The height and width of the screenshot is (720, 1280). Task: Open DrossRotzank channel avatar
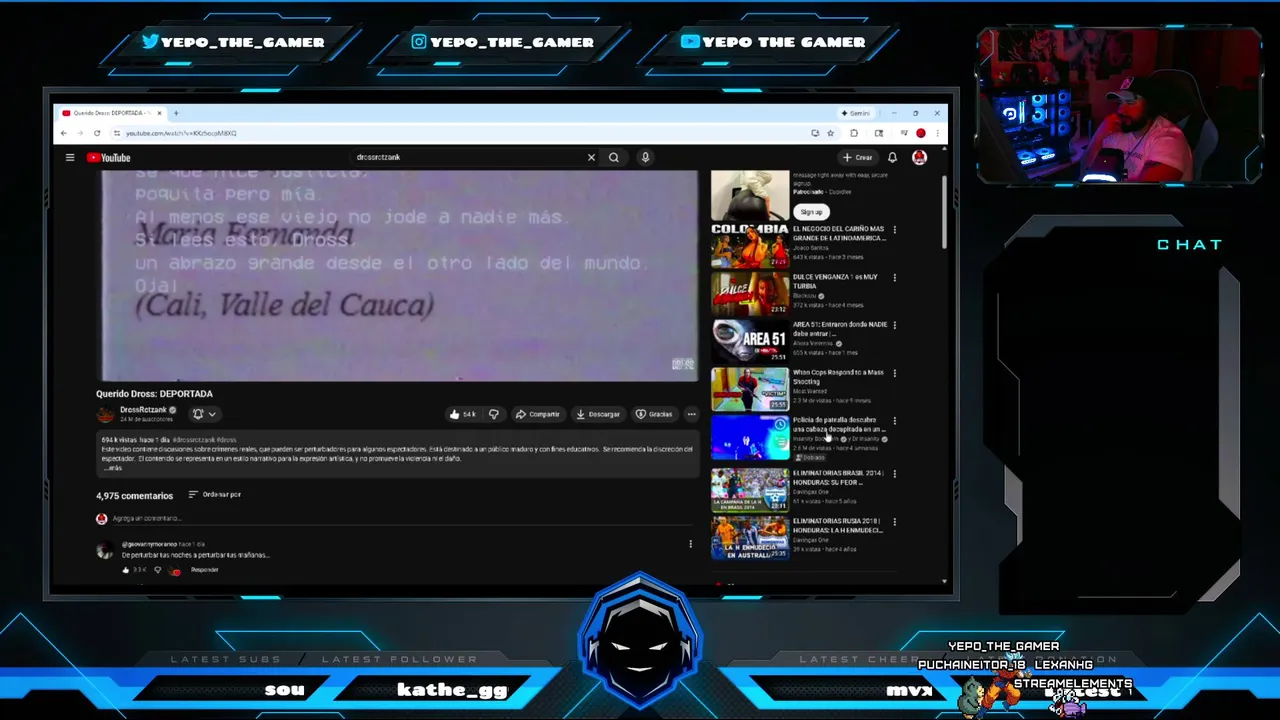[x=105, y=414]
